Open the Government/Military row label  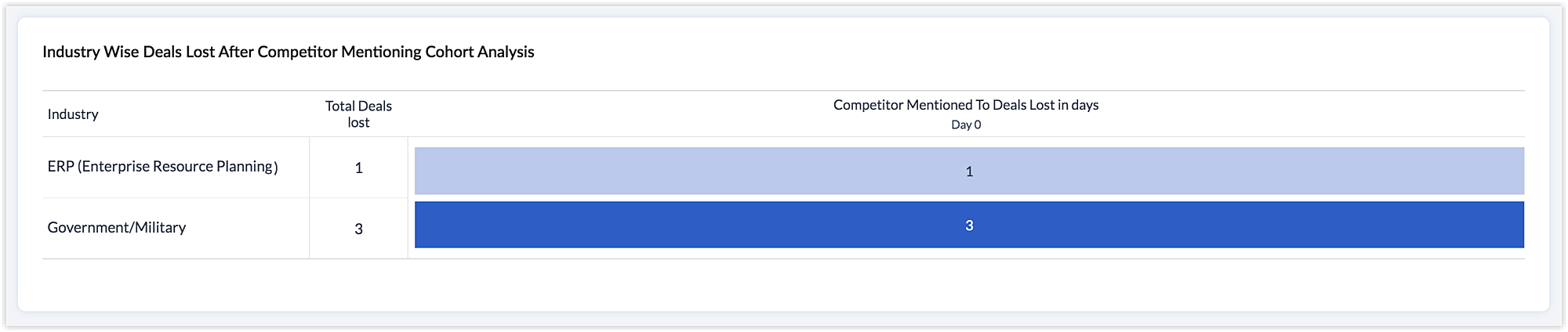[x=116, y=228]
